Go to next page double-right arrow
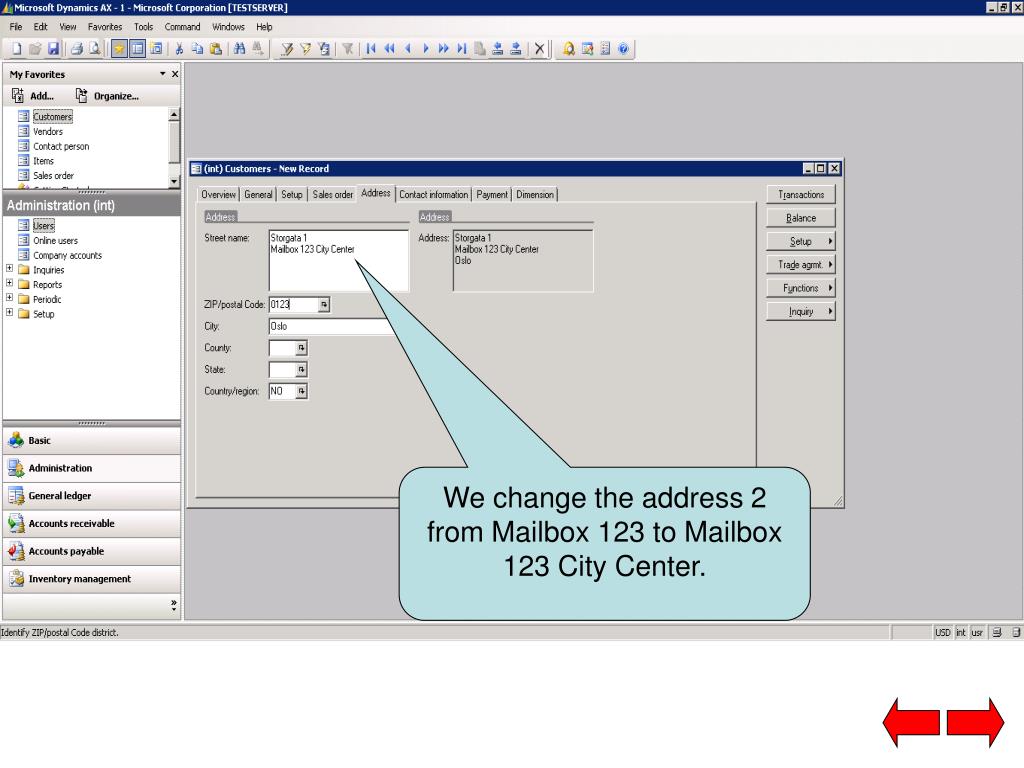The image size is (1024, 768). click(444, 48)
